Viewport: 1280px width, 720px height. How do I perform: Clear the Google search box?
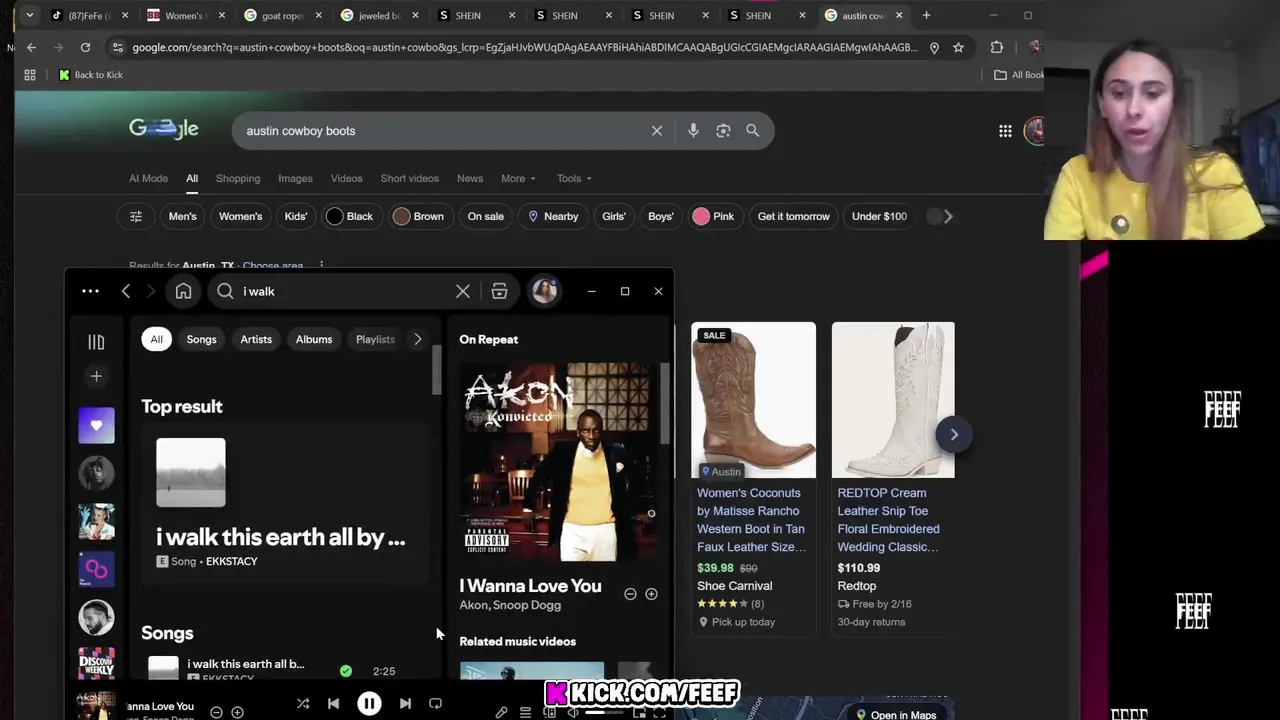[657, 131]
